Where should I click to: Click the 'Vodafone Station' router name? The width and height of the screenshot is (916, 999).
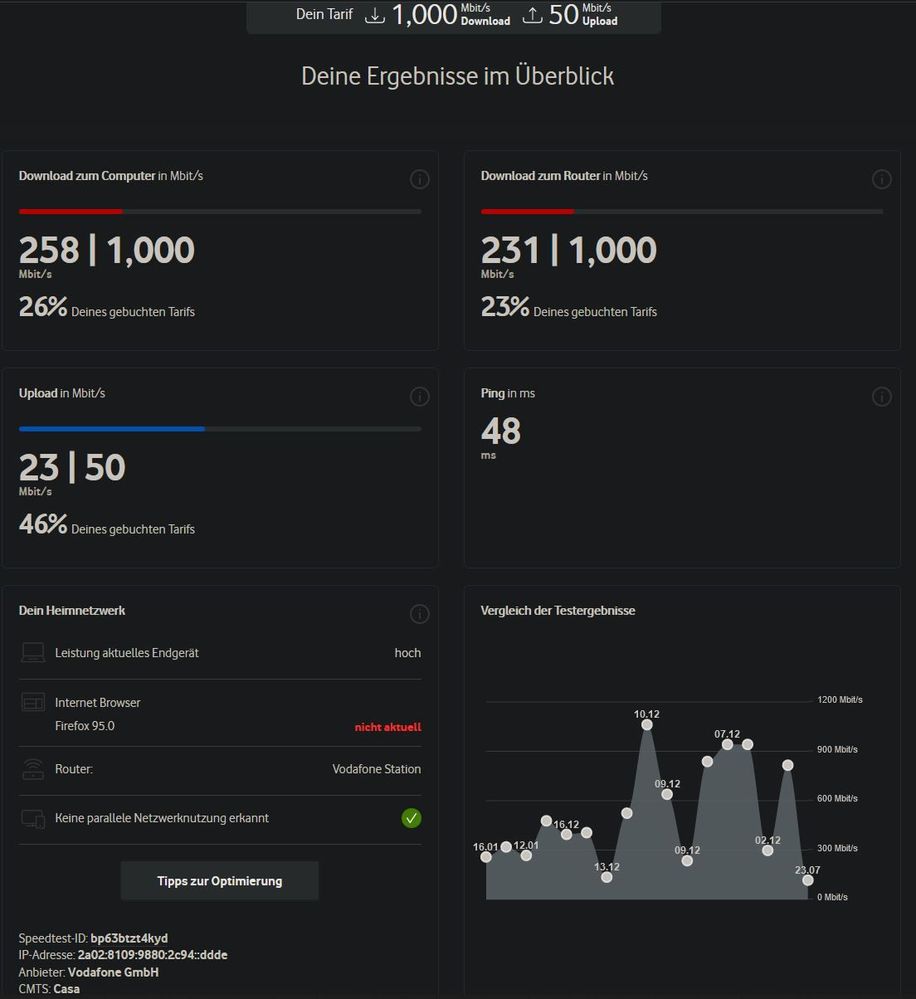click(x=376, y=769)
